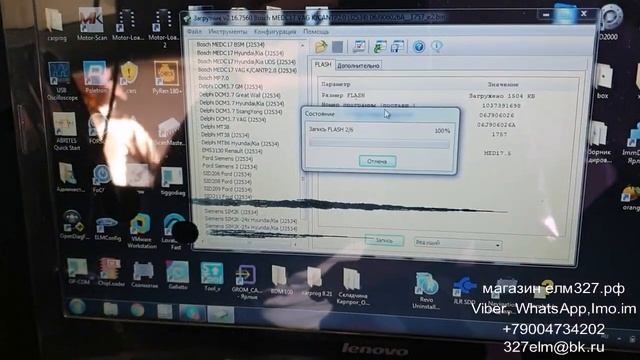Open Revo Uninstaller desktop shortcut
Viewport: 640px width, 360px height.
(426, 291)
